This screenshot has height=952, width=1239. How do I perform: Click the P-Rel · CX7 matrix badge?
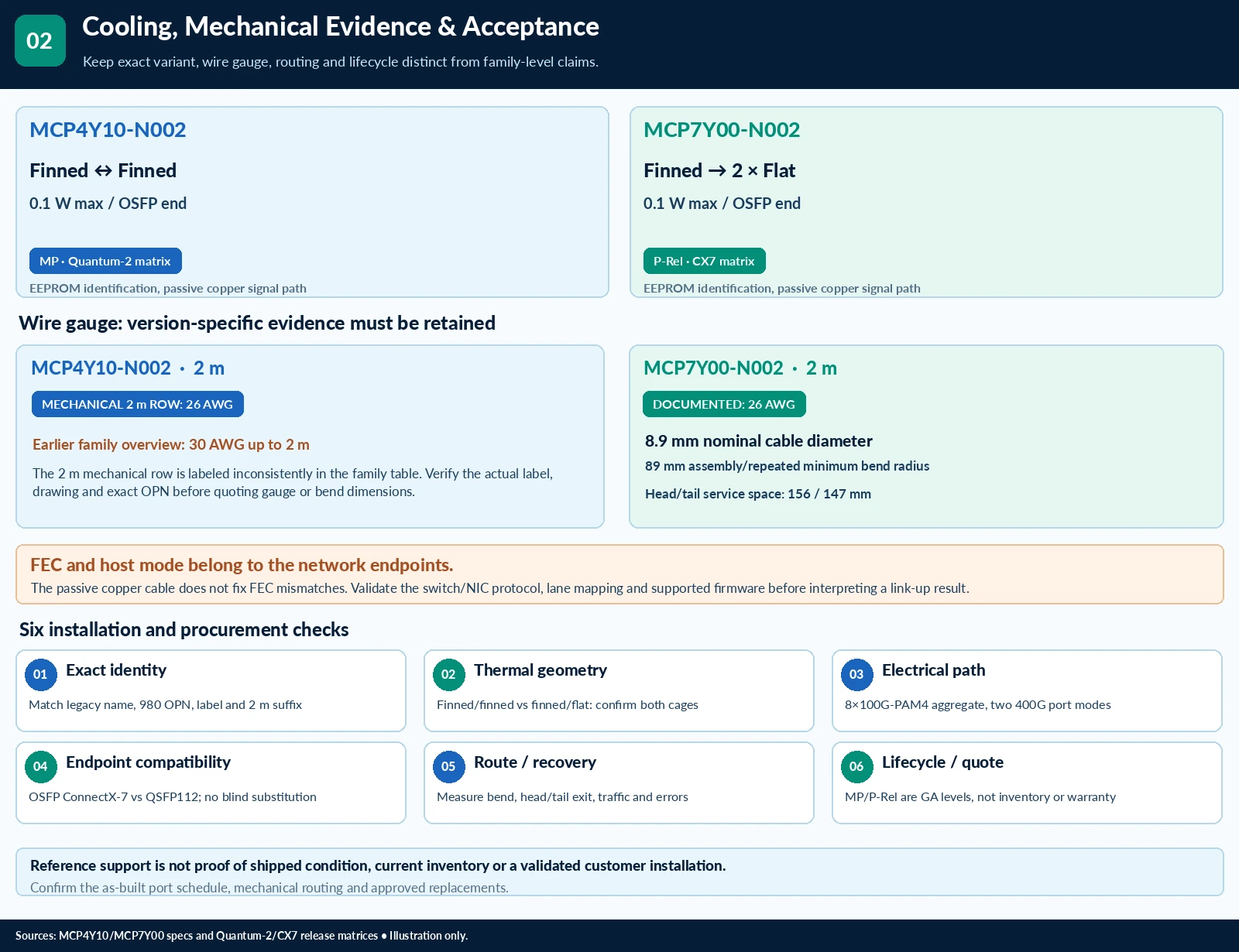(x=704, y=261)
